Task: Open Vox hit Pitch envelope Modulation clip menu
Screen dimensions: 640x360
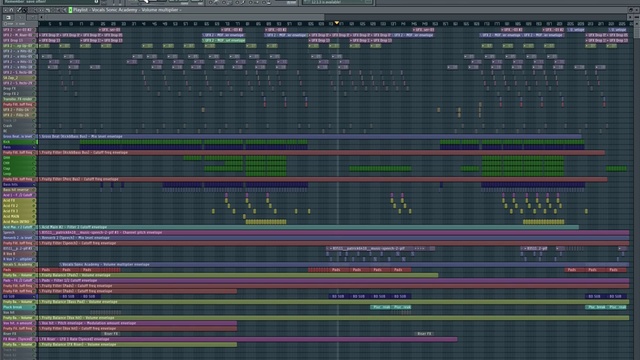Action: (x=40, y=323)
